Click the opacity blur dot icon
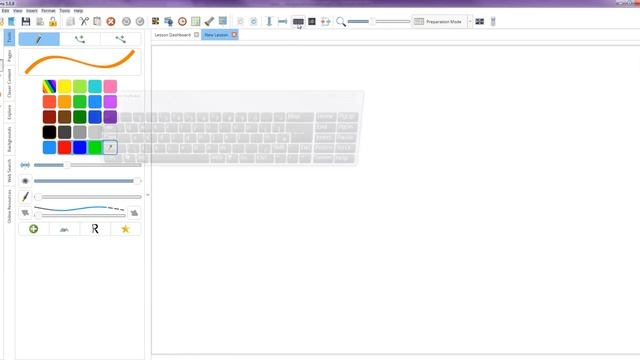Screen dimensions: 640x360 click(25, 181)
